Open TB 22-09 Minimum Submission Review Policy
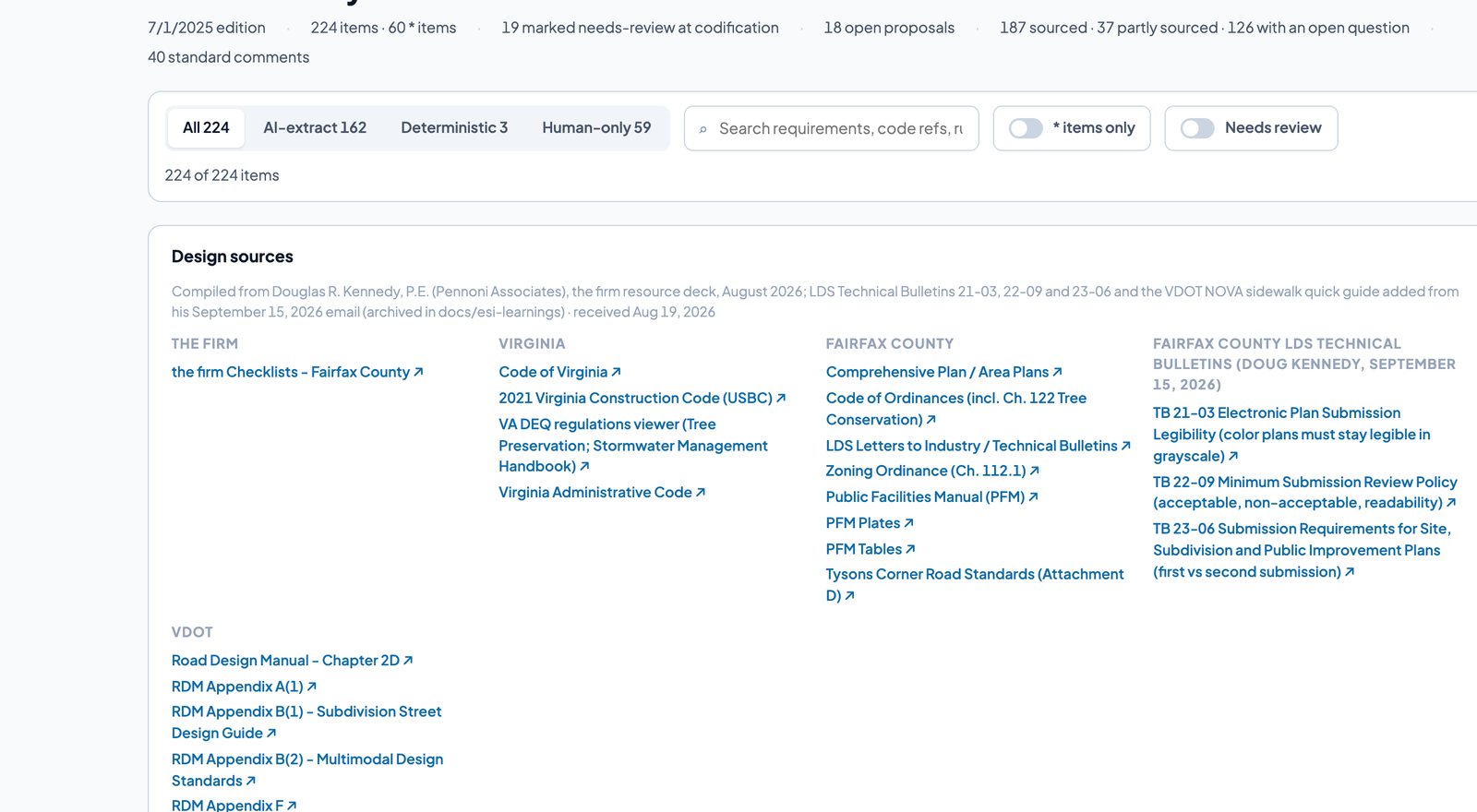The image size is (1477, 812). (1305, 492)
